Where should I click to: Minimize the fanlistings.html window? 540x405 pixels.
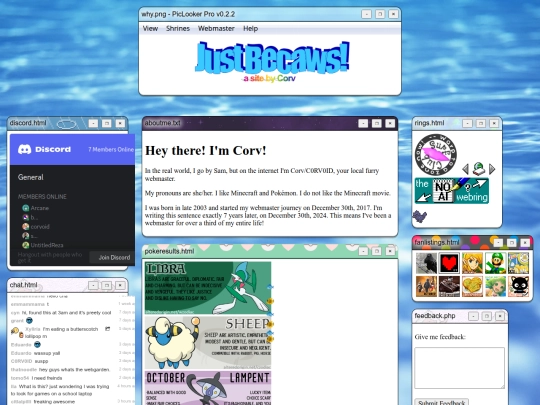pos(498,243)
